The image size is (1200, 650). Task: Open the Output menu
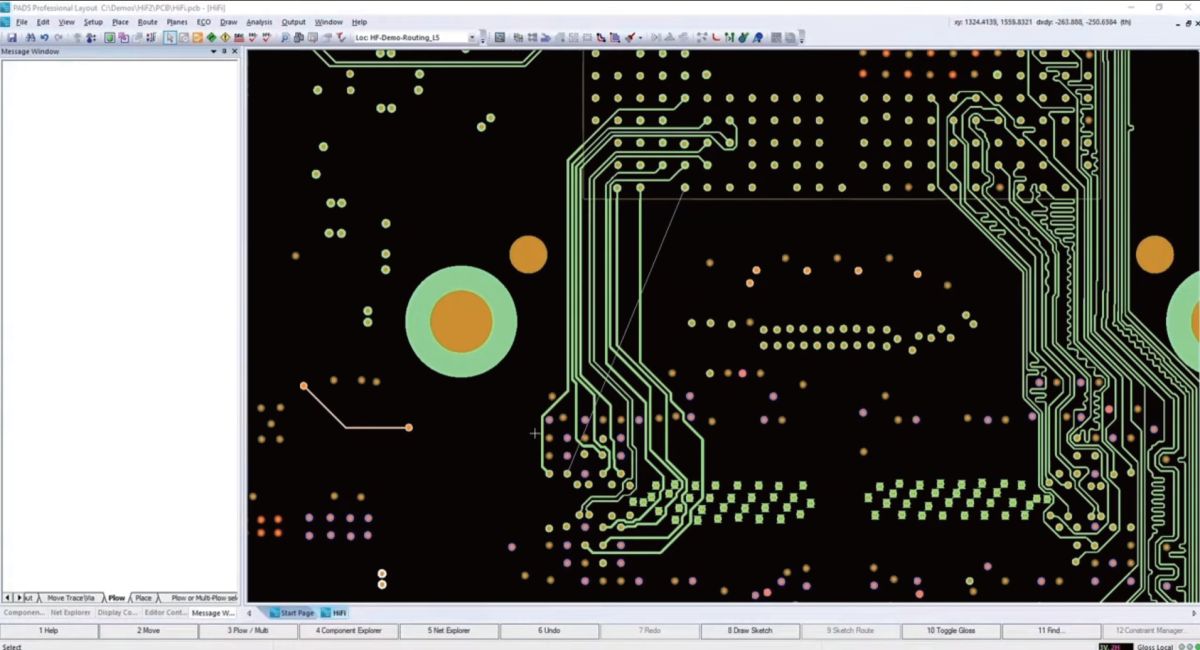pos(294,21)
